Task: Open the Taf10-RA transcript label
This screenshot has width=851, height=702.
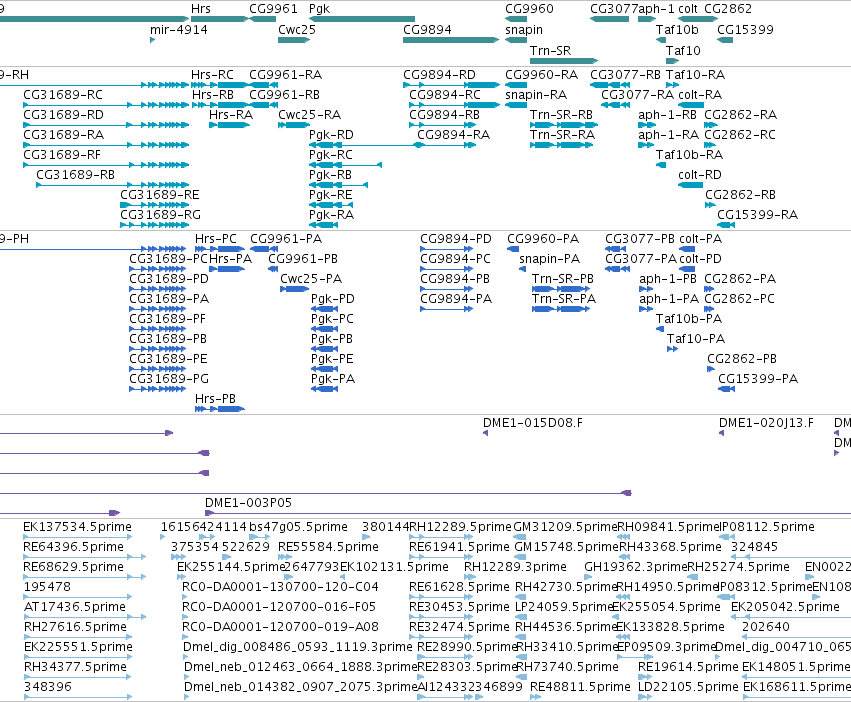Action: tap(695, 74)
